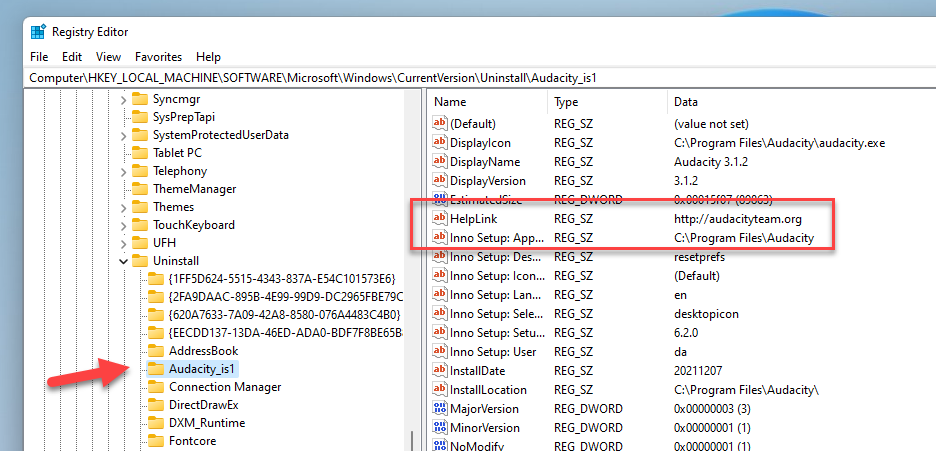The image size is (936, 451).
Task: Select the {1FF5D624-5515-4343-837A-E54C101573E6} key
Action: tap(282, 279)
